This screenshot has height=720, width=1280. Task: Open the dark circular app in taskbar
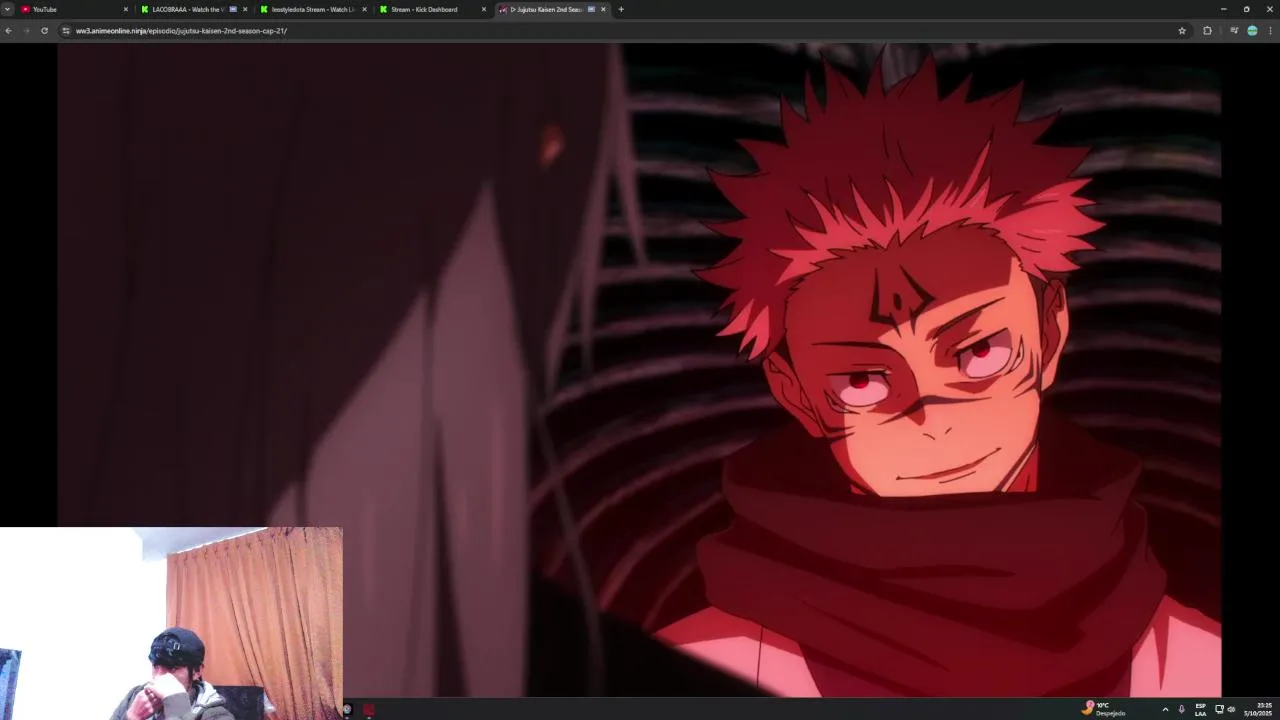coord(347,710)
